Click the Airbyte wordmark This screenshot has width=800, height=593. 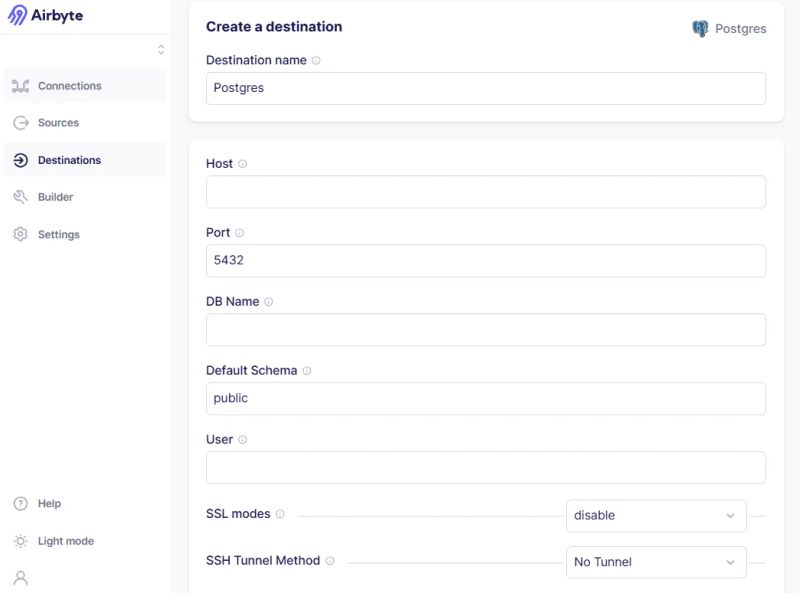click(x=57, y=15)
